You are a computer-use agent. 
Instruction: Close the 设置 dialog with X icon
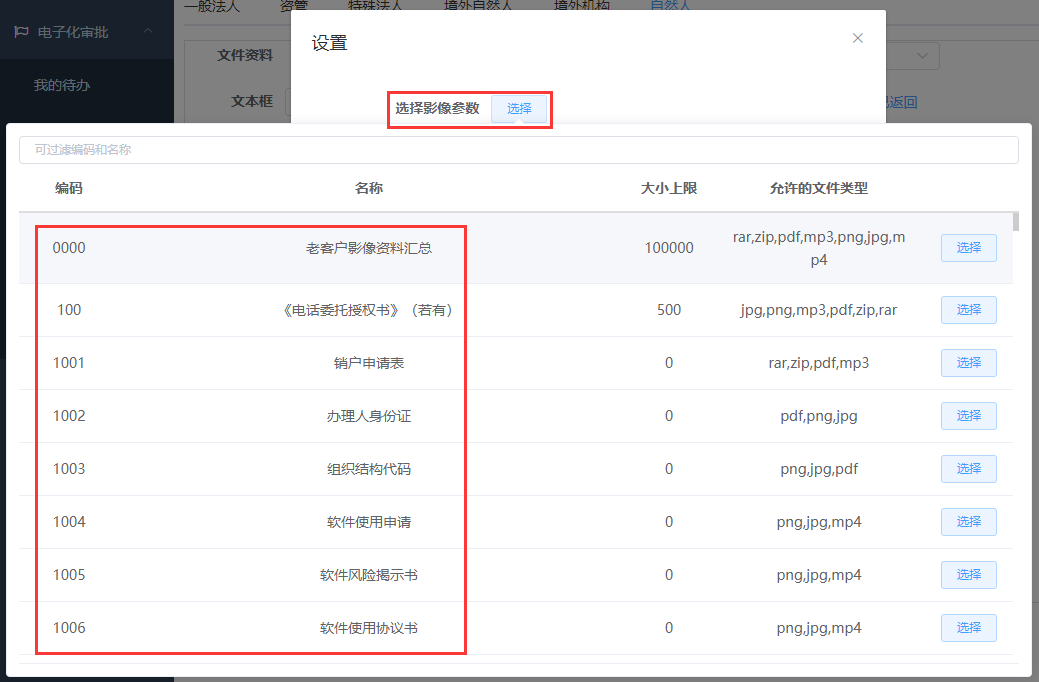857,38
